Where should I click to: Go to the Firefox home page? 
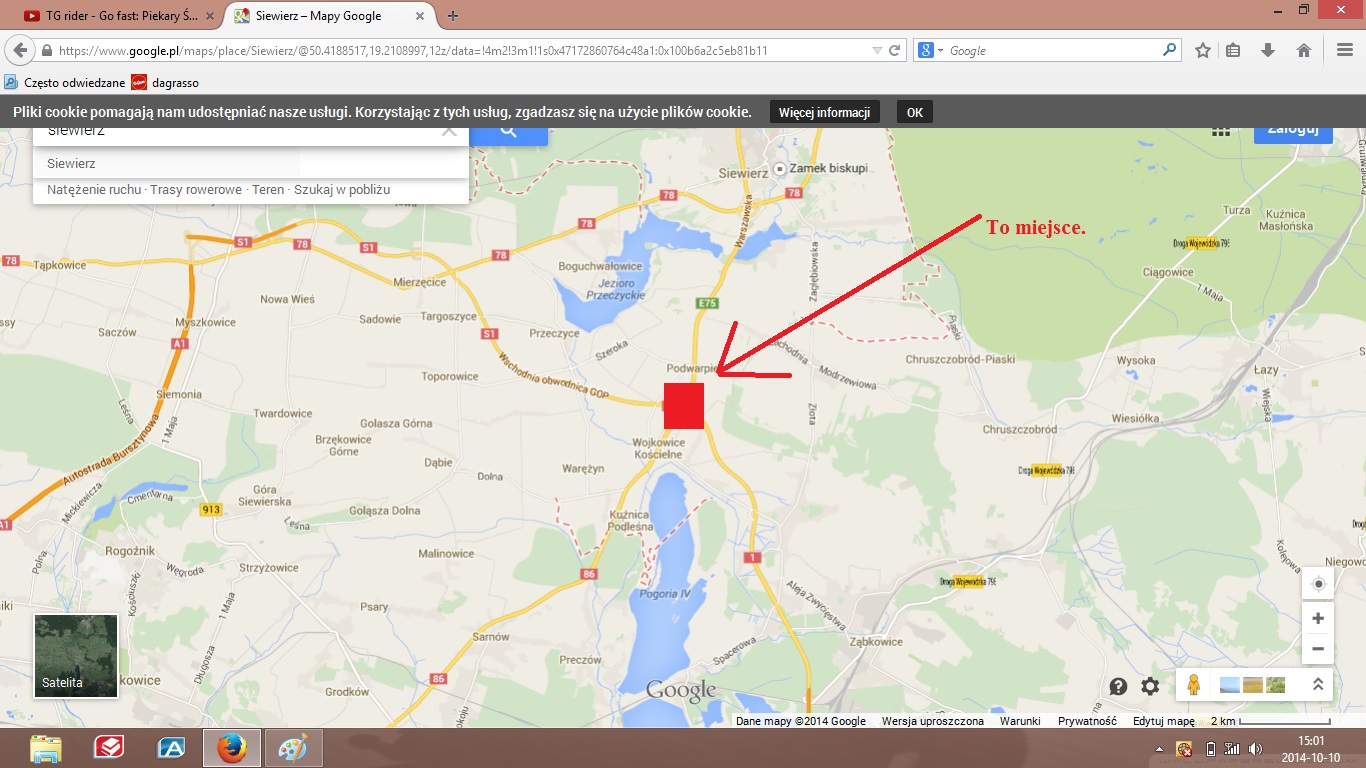(x=1304, y=50)
